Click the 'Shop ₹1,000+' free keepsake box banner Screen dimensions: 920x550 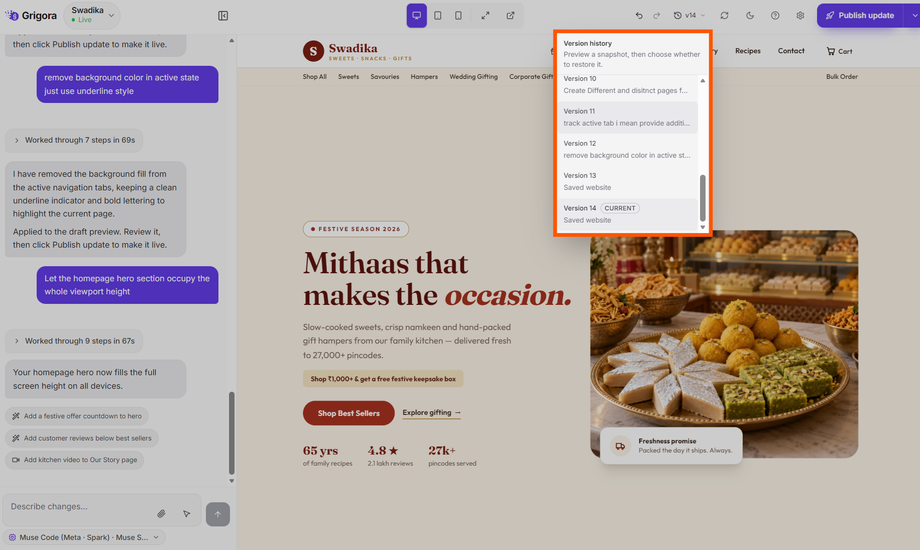[x=383, y=379]
